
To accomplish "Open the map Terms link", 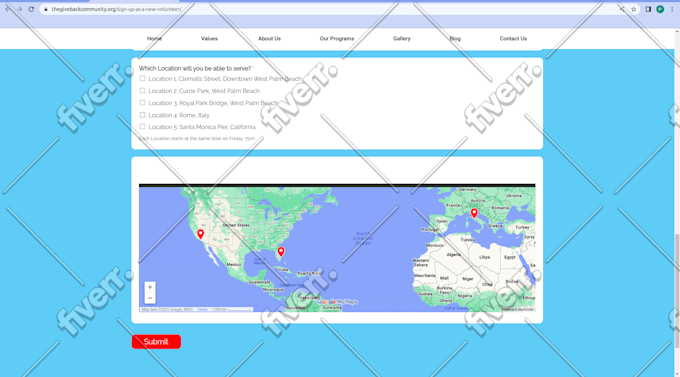I will [x=203, y=309].
